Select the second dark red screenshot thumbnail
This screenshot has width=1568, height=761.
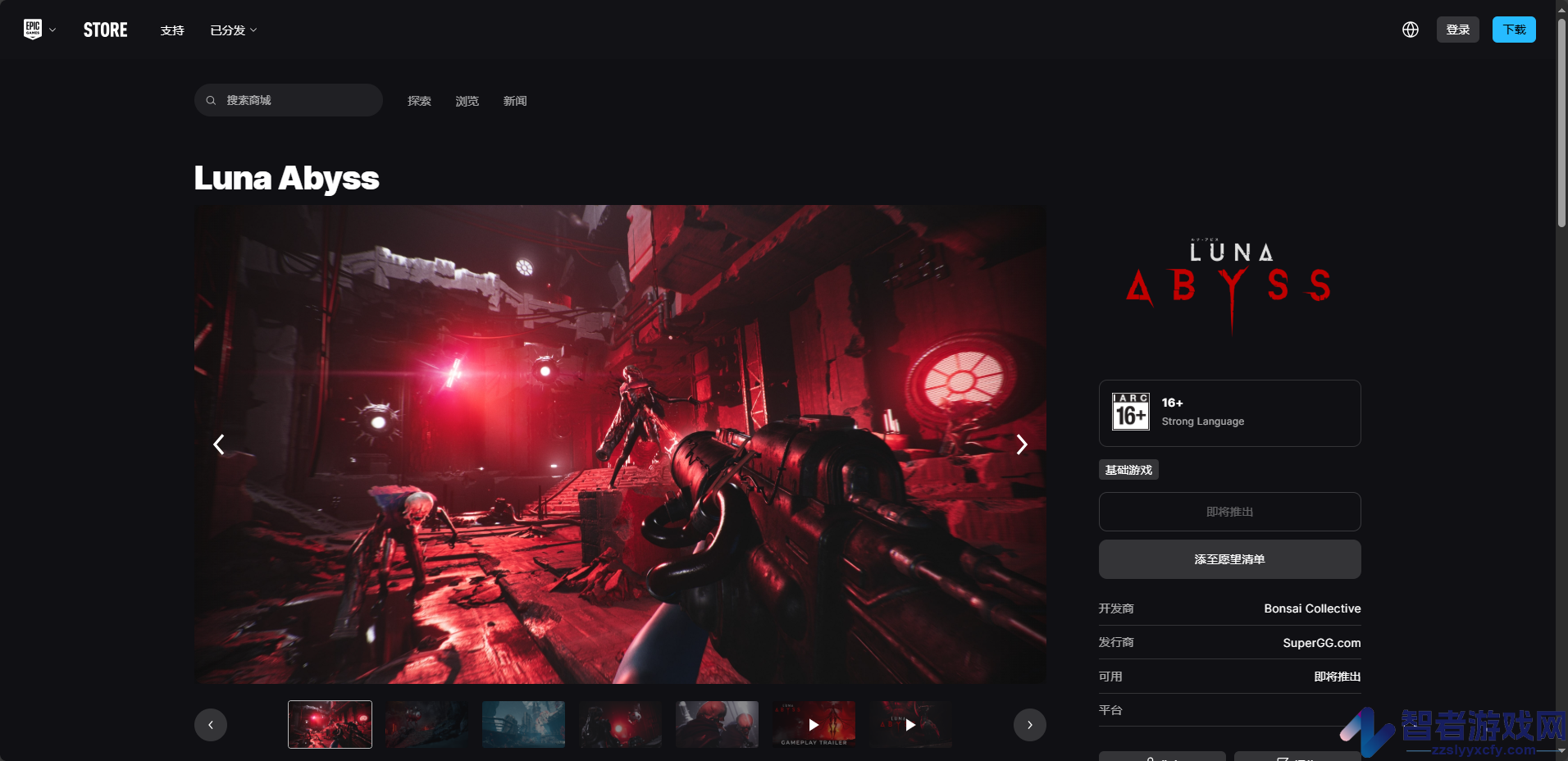pyautogui.click(x=426, y=724)
